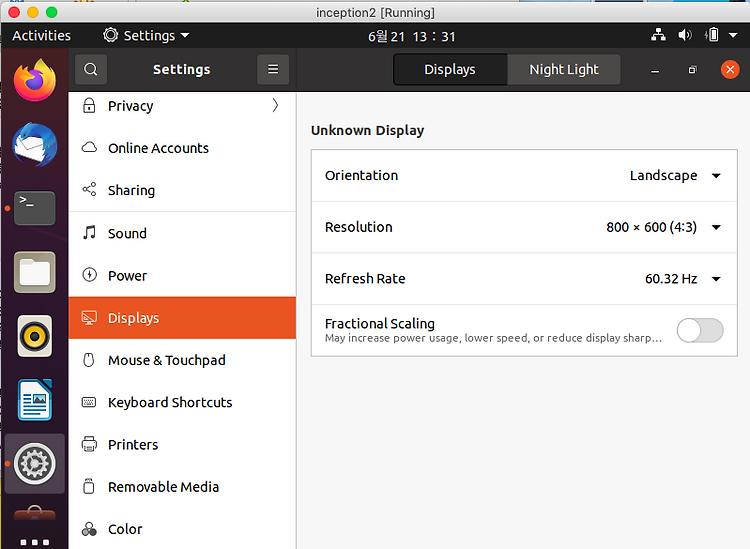Open Sharing settings label
750x549 pixels.
pyautogui.click(x=131, y=190)
